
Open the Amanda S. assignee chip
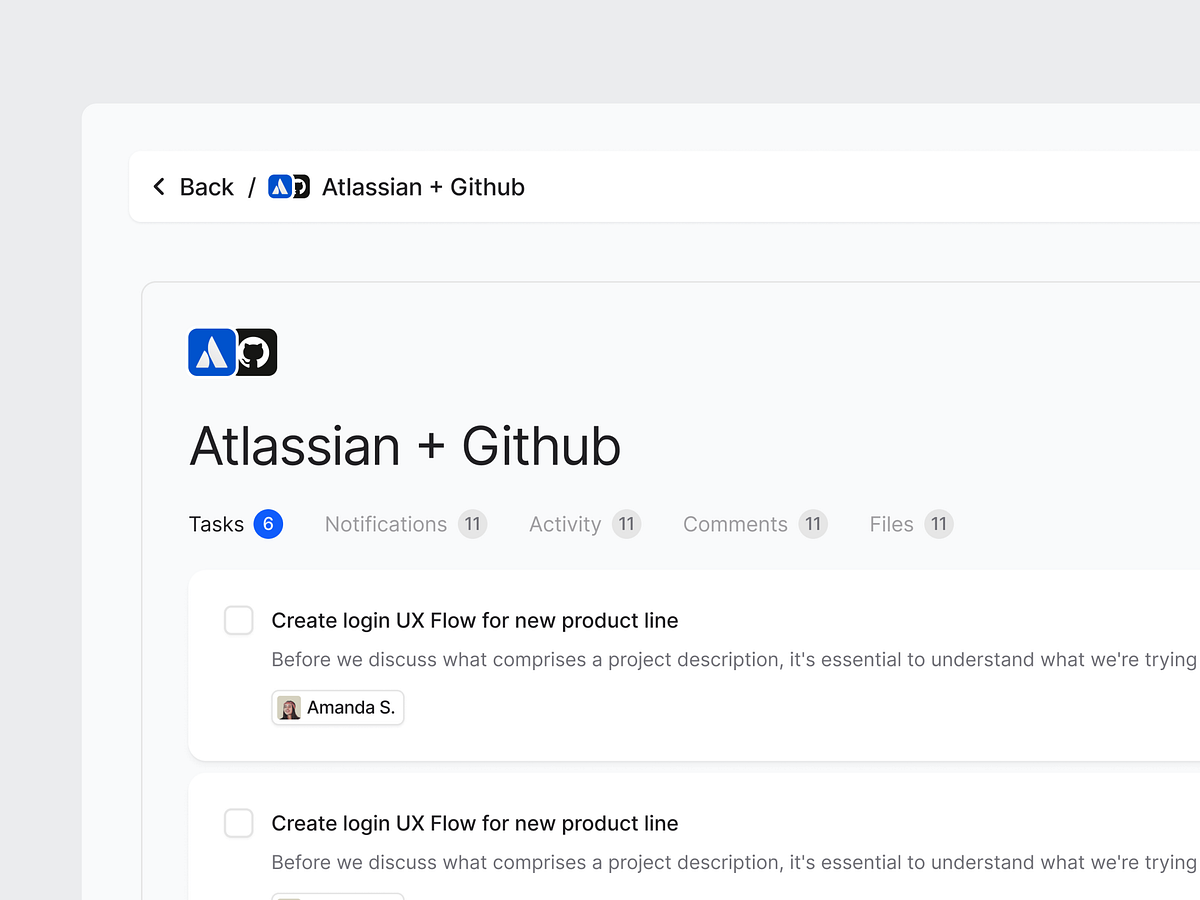337,707
